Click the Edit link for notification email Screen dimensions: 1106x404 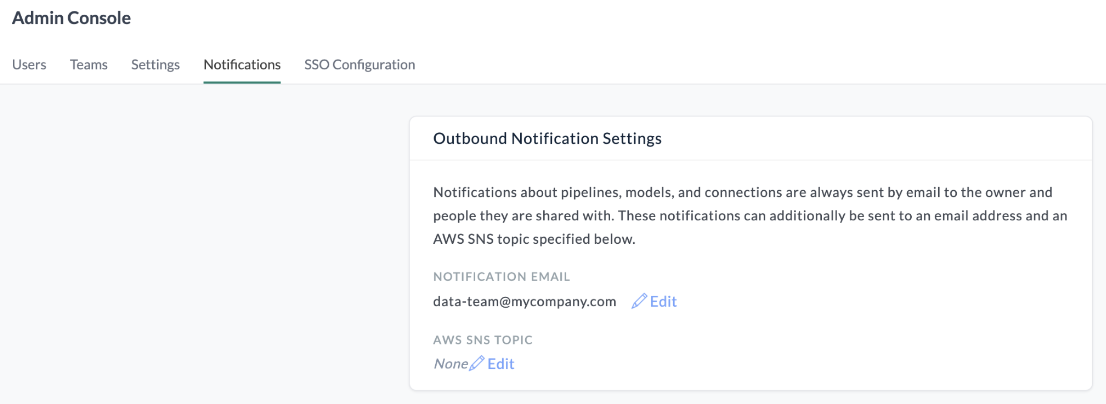663,301
